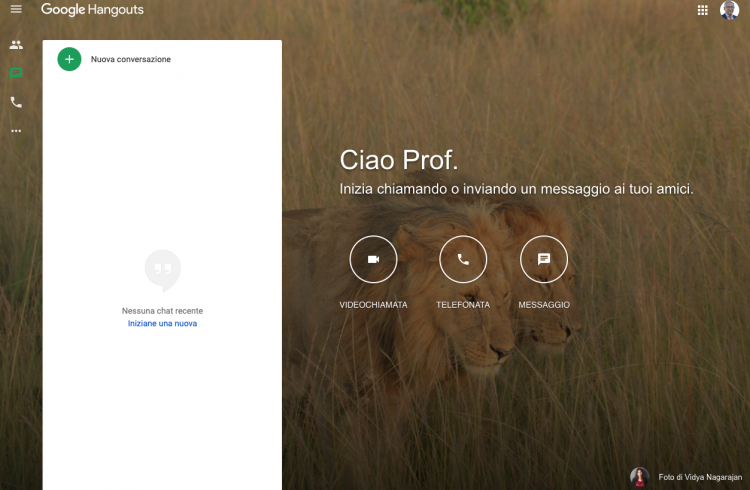Open the hamburger main menu
The width and height of the screenshot is (750, 490).
pyautogui.click(x=16, y=10)
